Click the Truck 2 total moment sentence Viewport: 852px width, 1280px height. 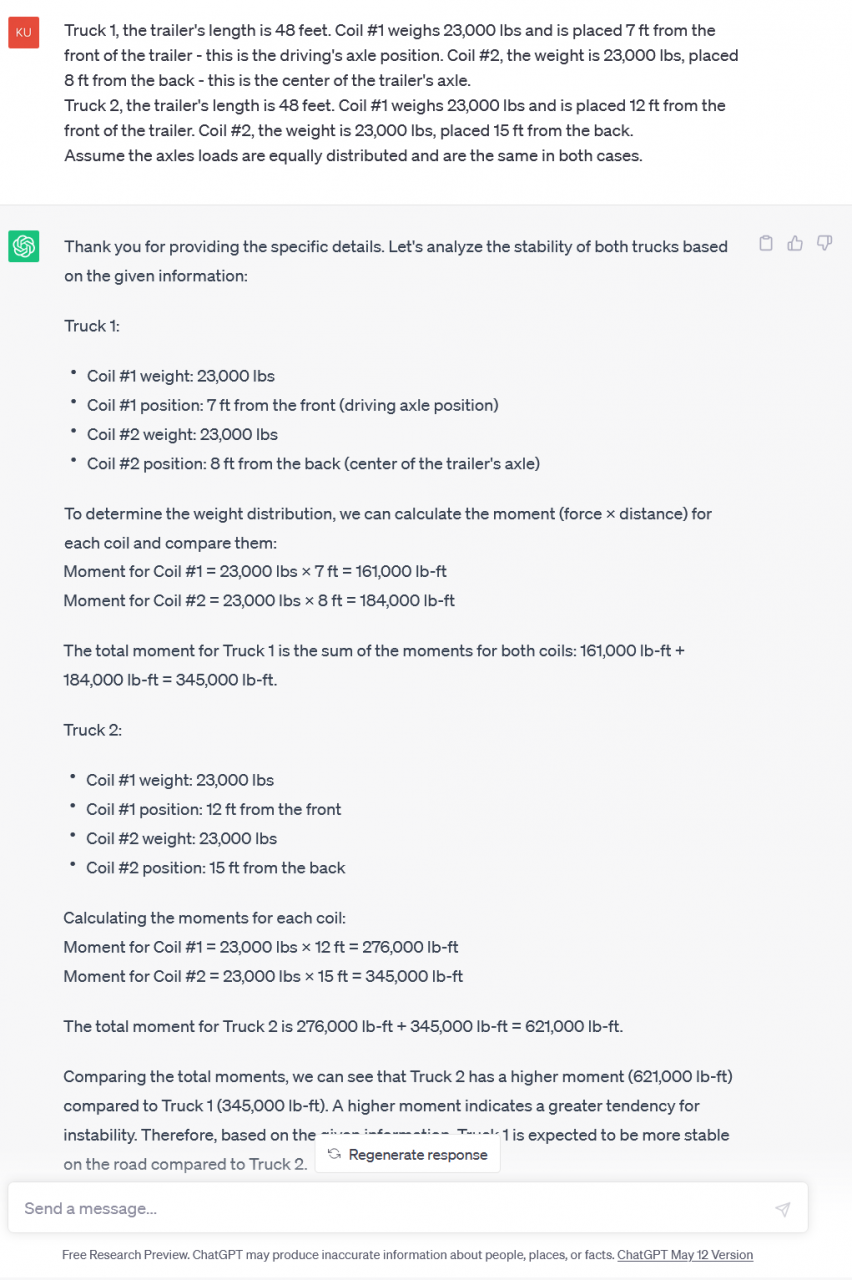(343, 1026)
